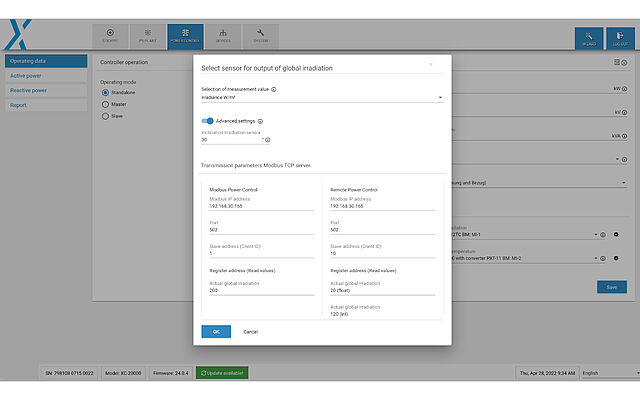Open the Devices section

coord(223,36)
